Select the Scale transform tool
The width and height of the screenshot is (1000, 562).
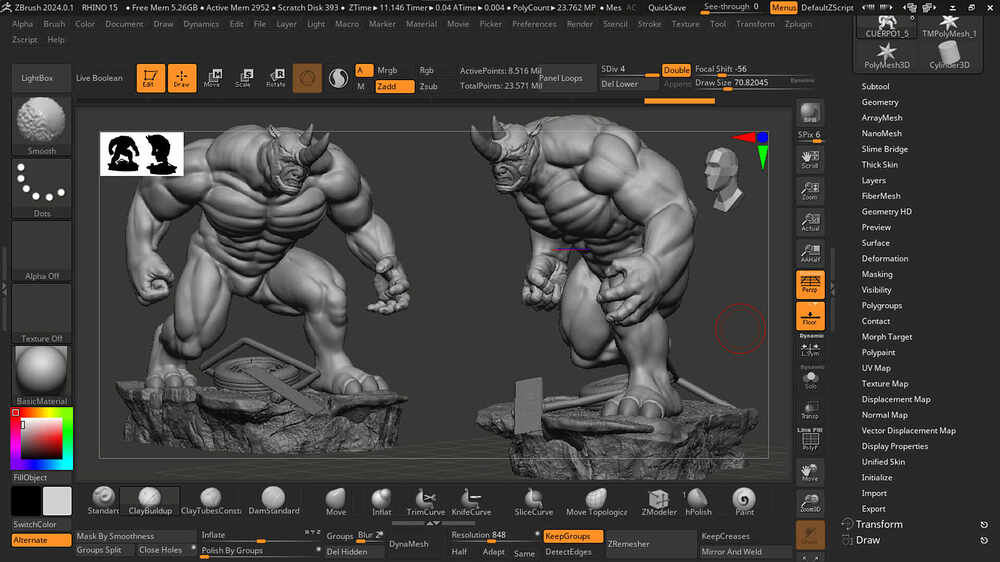click(244, 78)
